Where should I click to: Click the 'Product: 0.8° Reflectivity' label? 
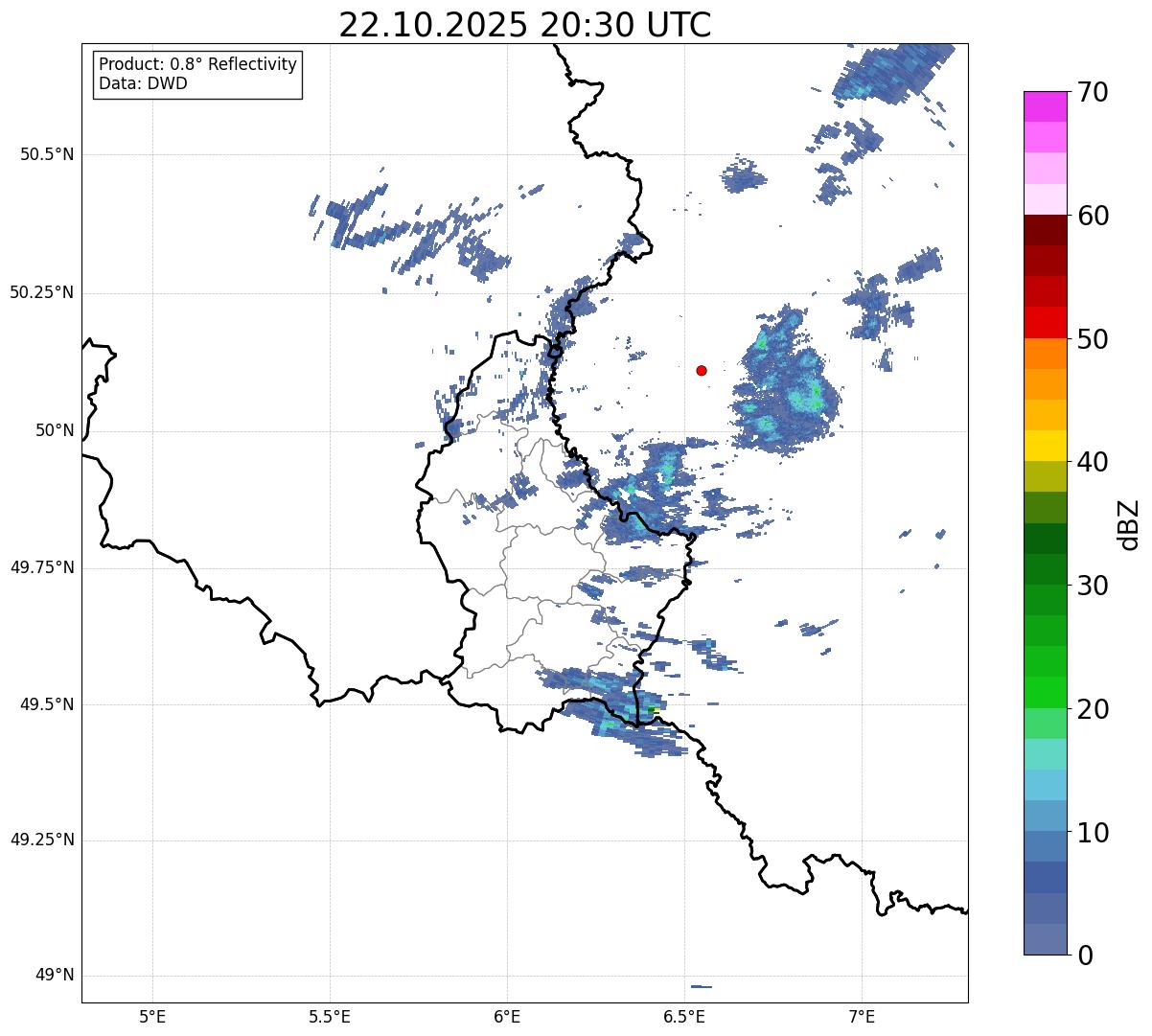[198, 64]
